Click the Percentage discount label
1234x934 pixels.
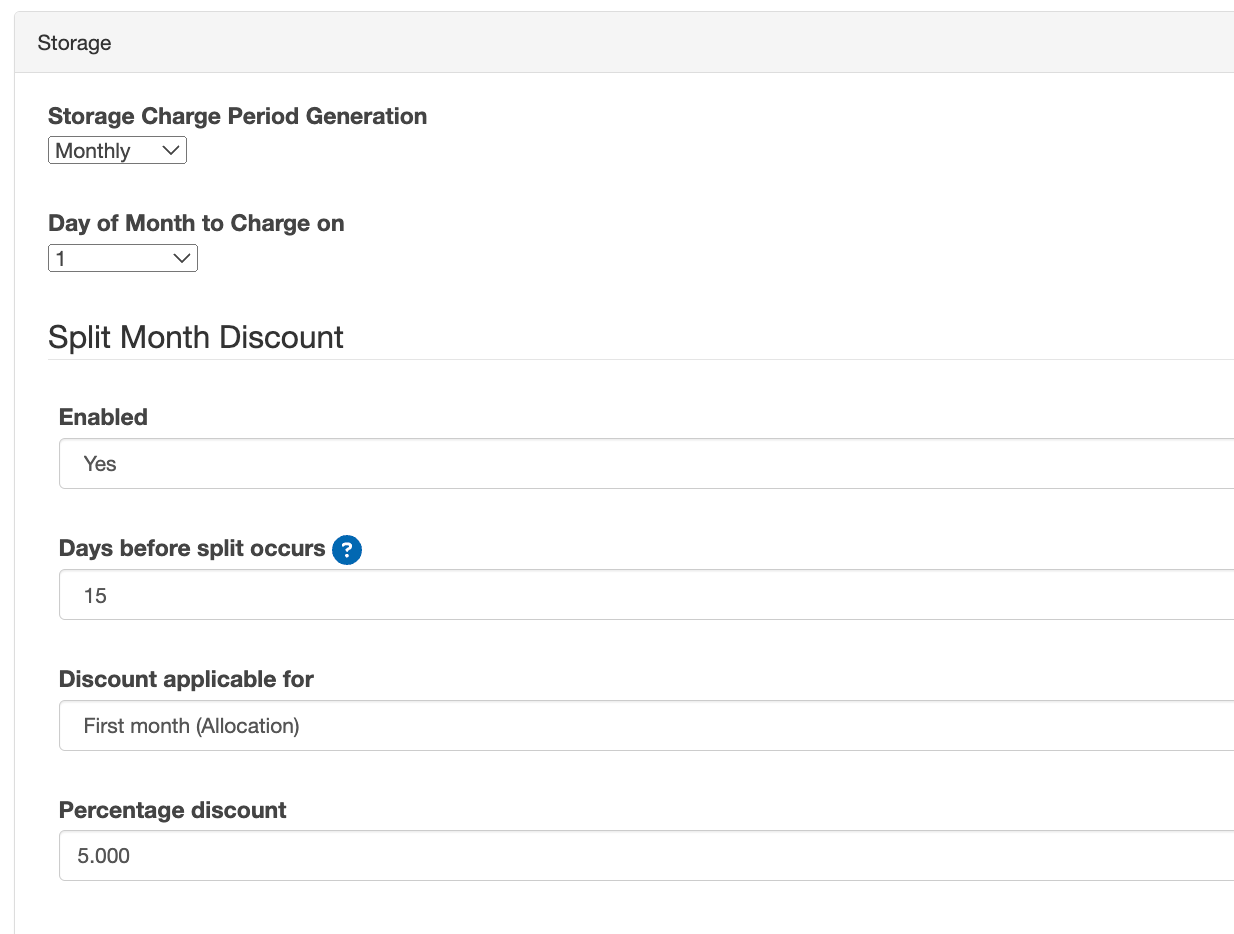[172, 811]
